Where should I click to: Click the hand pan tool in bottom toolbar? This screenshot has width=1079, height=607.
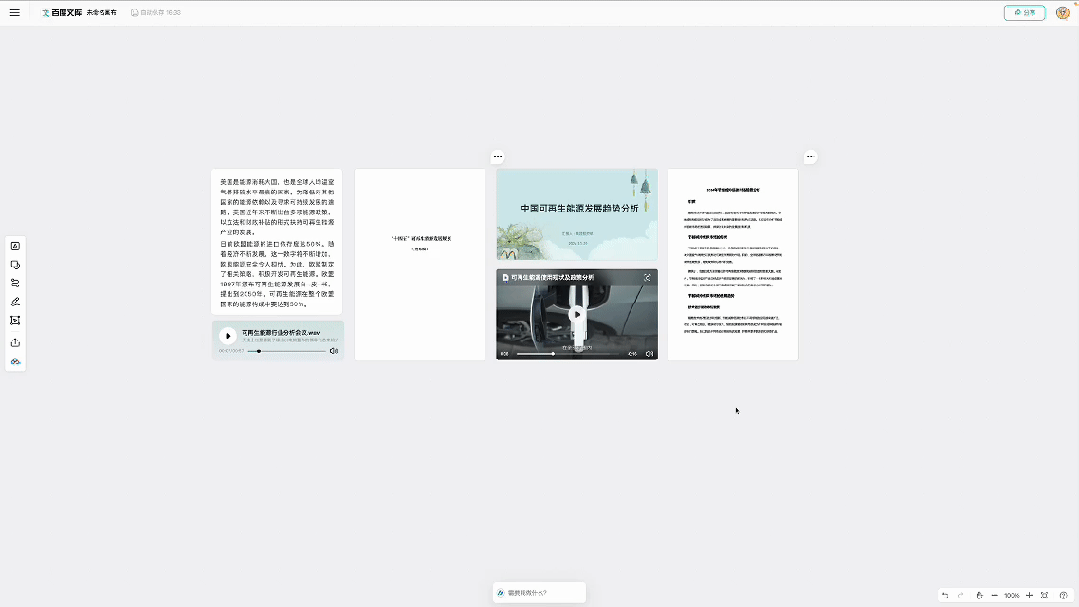tap(980, 595)
